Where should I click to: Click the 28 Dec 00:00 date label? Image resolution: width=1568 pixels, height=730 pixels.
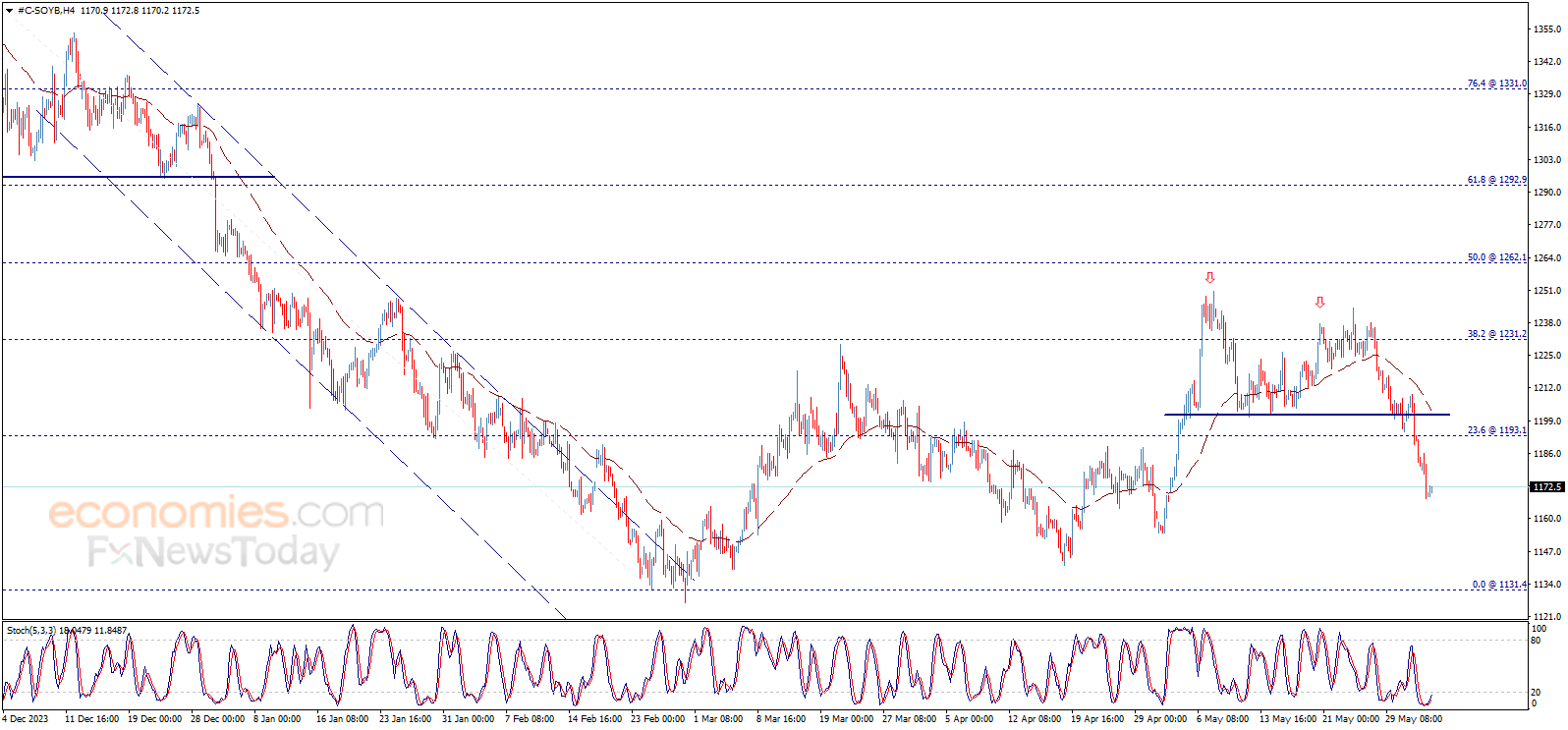(x=218, y=719)
